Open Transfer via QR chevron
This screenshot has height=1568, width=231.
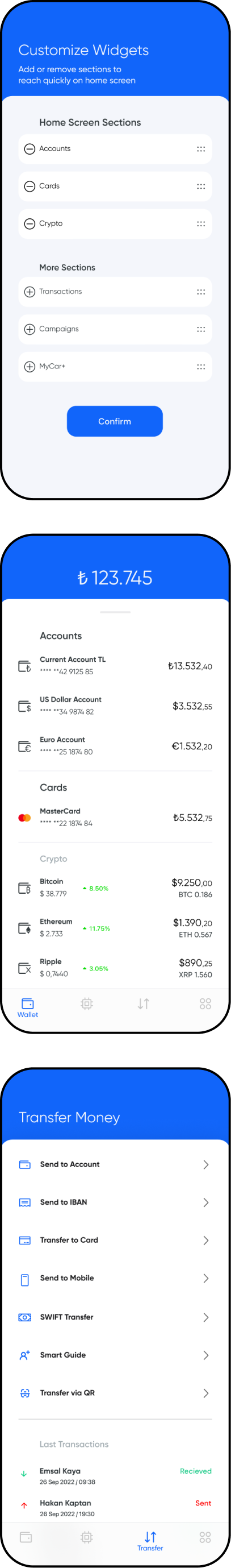205,1393
